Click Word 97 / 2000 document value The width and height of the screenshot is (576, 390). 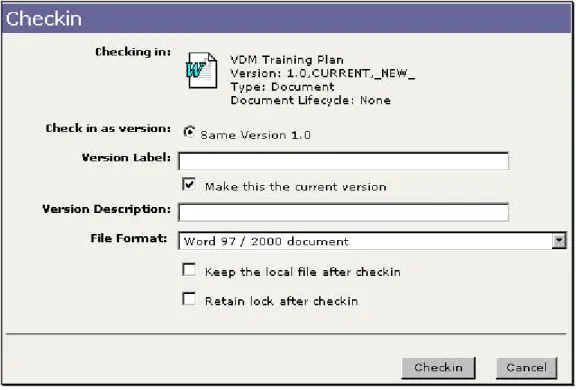pos(266,241)
